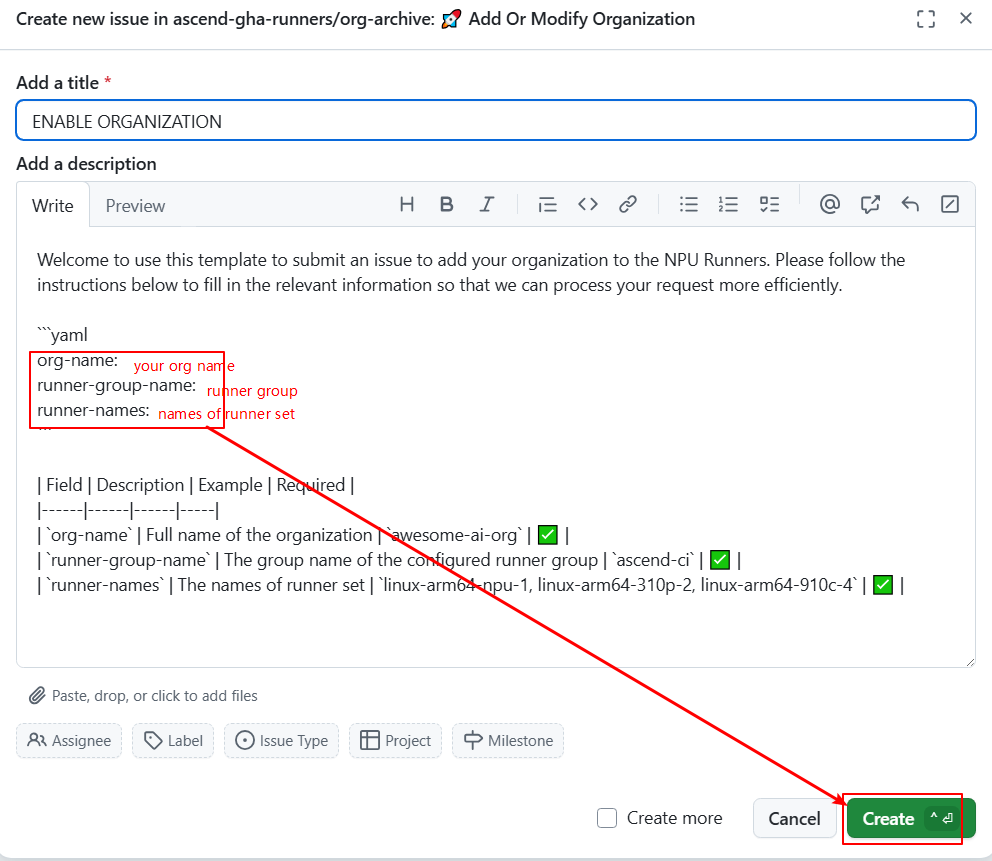This screenshot has width=992, height=861.
Task: Close the new issue dialog
Action: tap(965, 18)
